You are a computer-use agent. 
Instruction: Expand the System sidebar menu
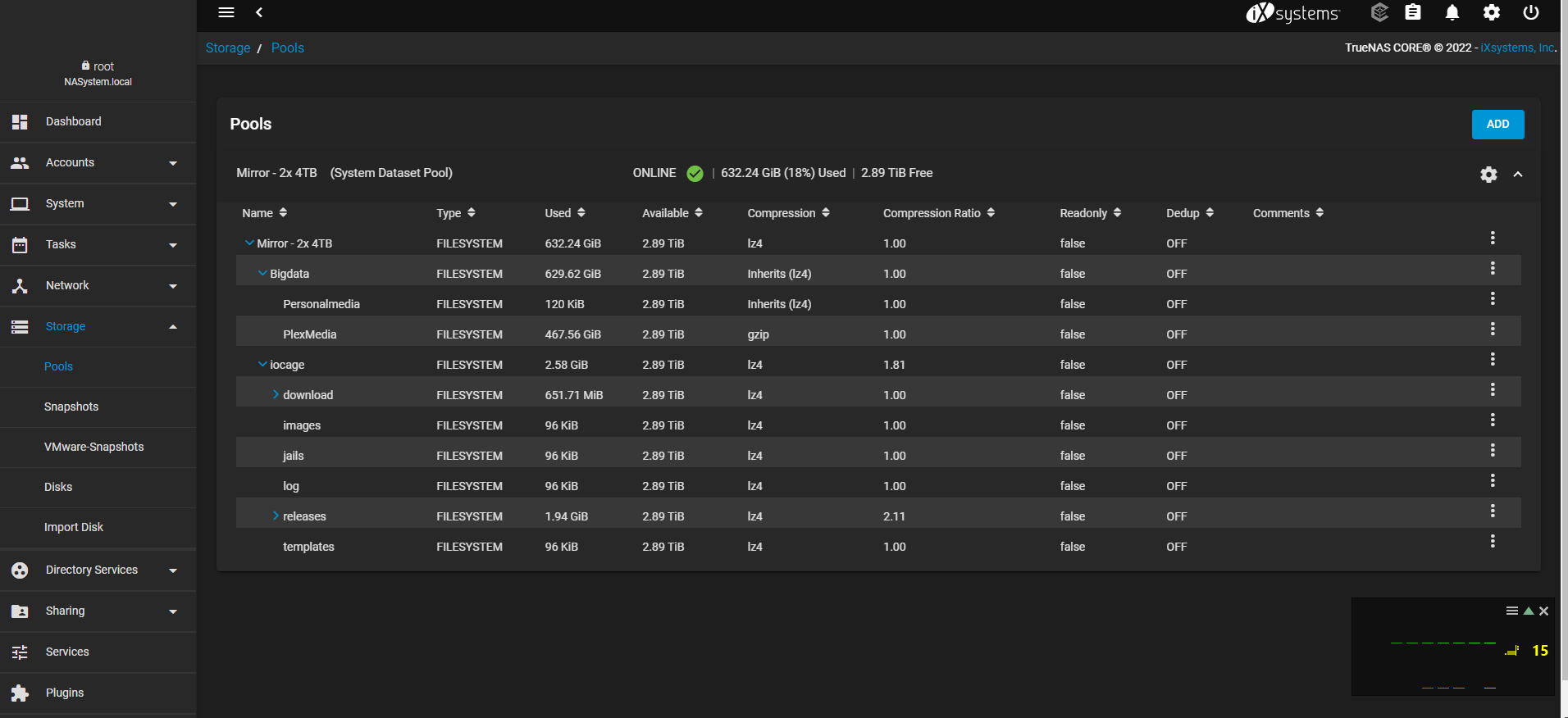point(98,204)
